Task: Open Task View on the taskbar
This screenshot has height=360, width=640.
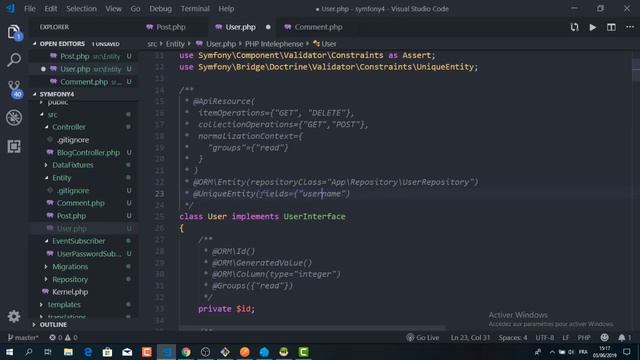Action: pos(48,352)
